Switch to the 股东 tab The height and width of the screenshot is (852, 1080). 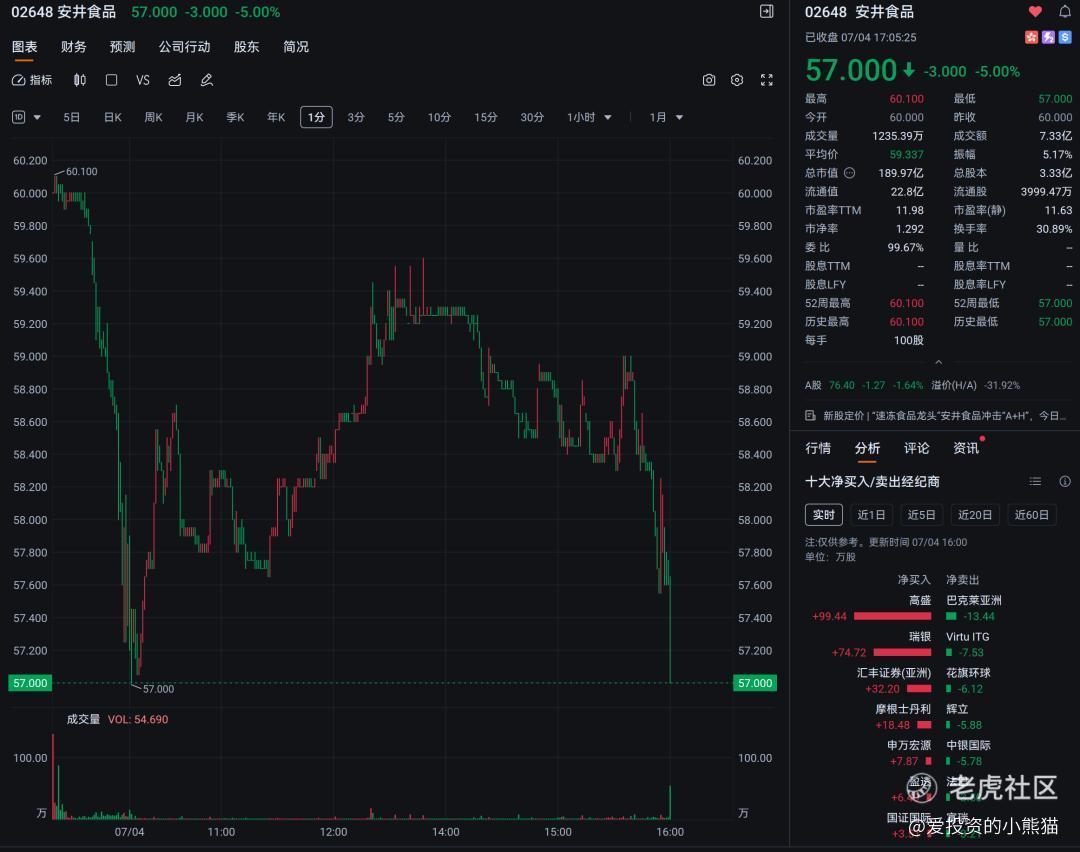click(x=247, y=47)
